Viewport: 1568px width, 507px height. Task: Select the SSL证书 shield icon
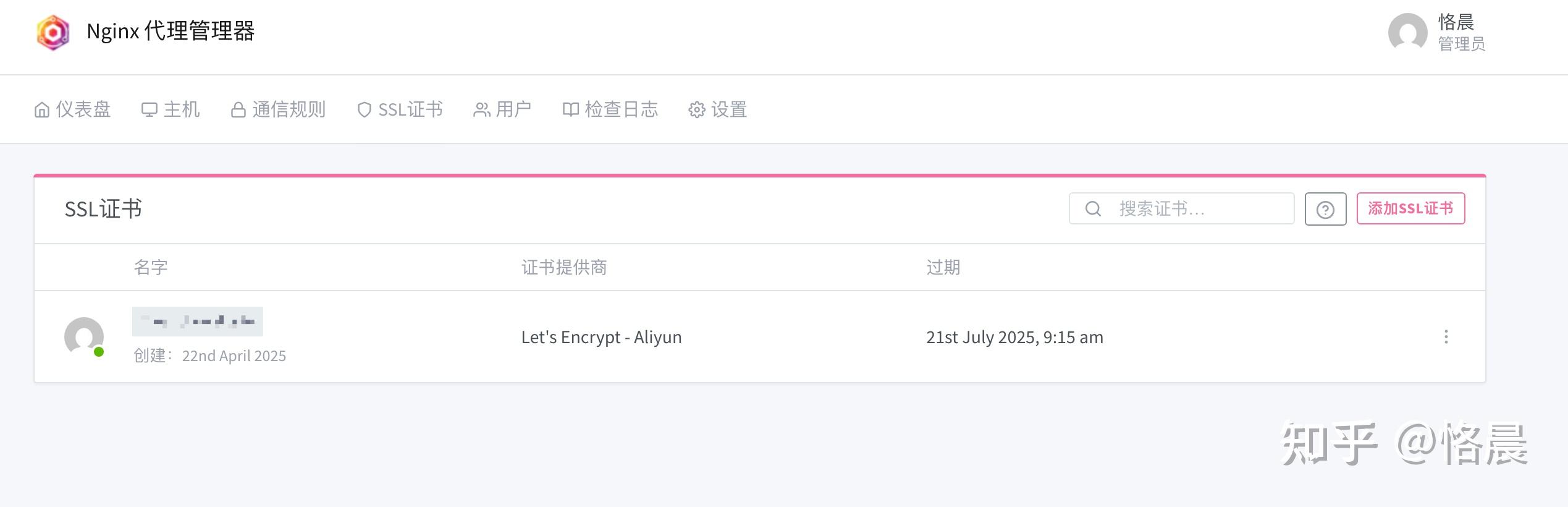[x=365, y=109]
